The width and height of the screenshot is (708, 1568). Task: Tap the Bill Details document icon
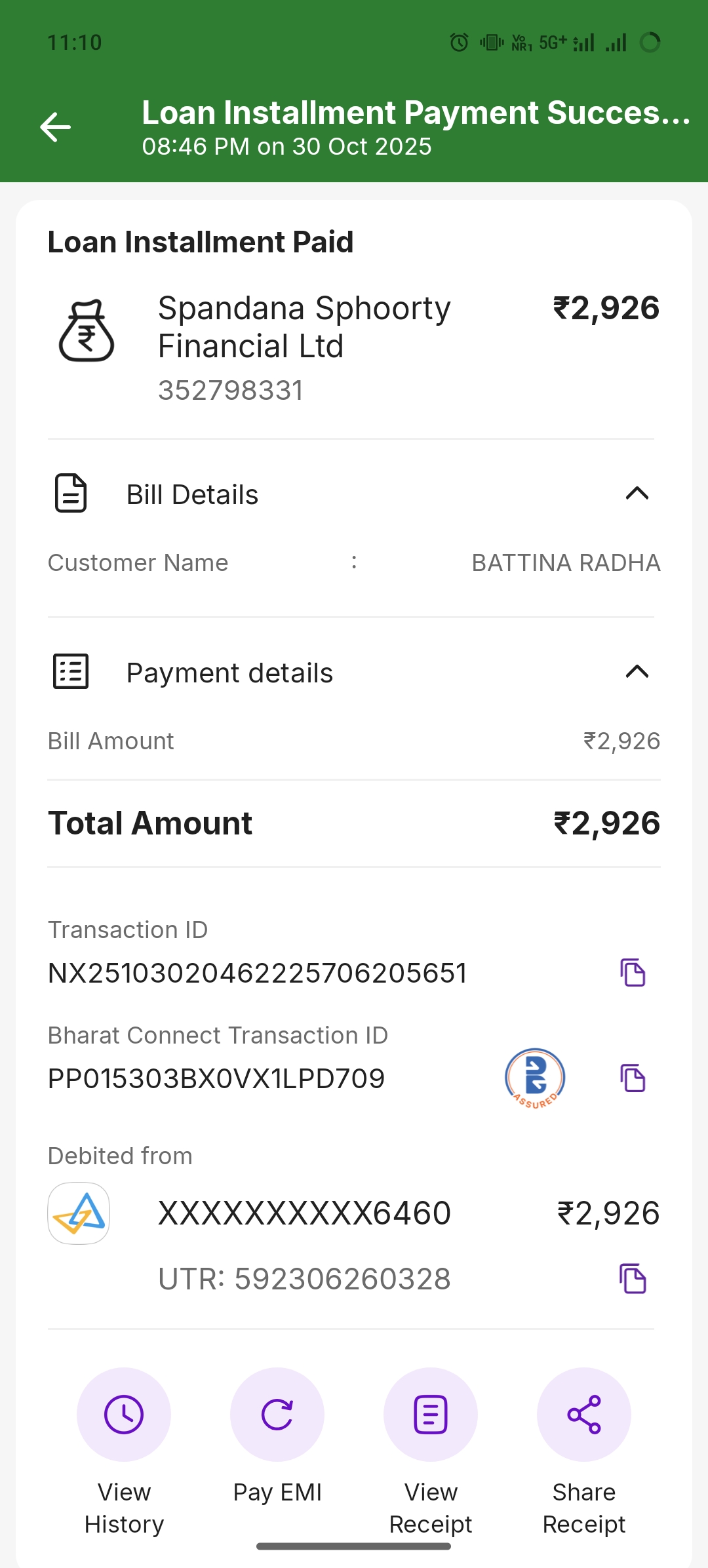pos(71,493)
